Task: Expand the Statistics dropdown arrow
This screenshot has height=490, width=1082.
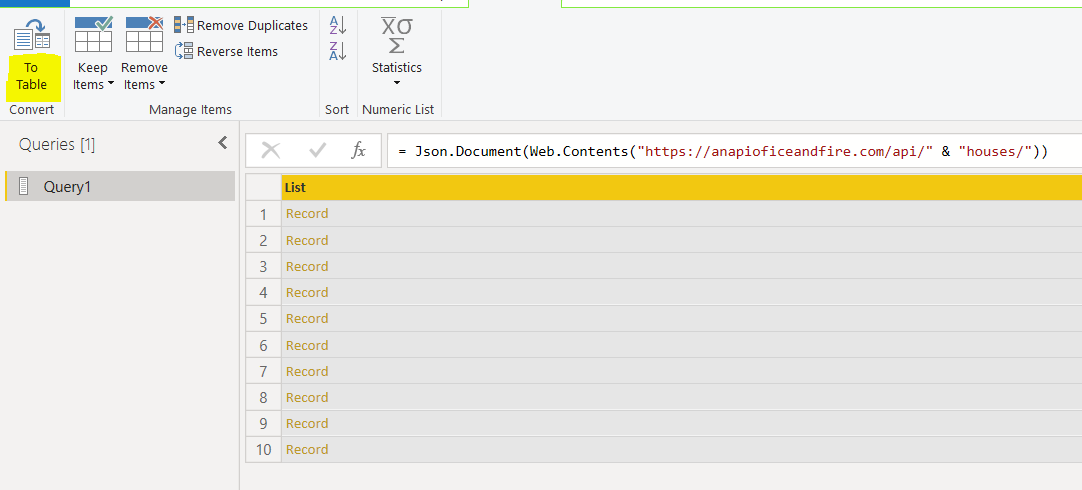Action: click(x=397, y=84)
